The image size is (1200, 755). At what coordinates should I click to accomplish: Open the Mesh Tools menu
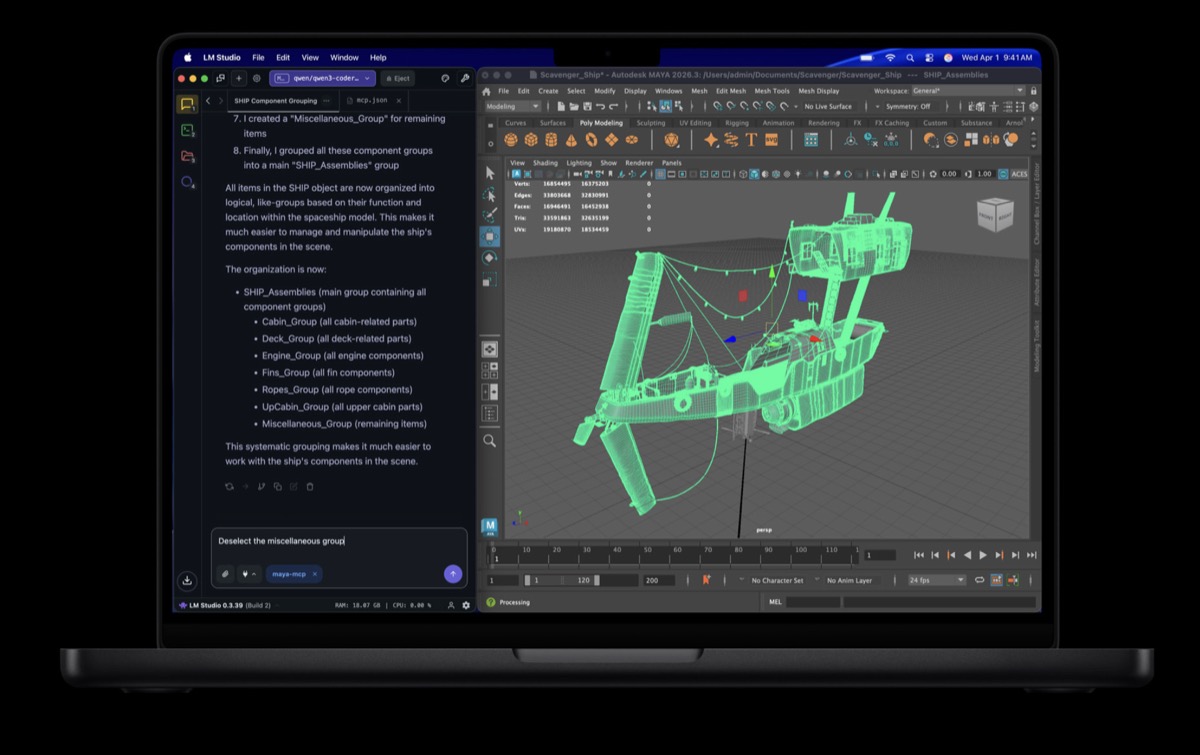click(771, 91)
